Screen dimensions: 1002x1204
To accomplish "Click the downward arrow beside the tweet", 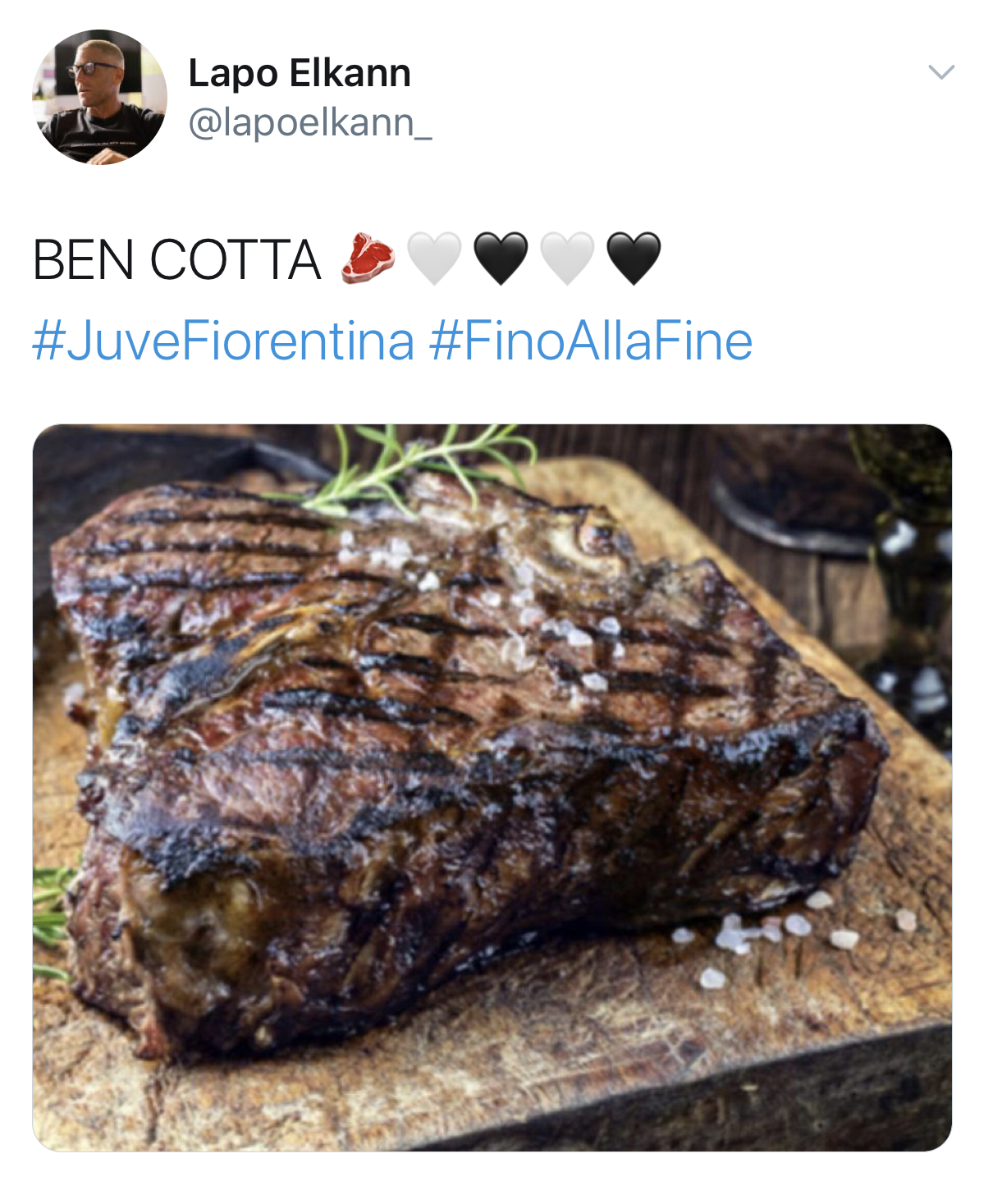I will point(940,72).
